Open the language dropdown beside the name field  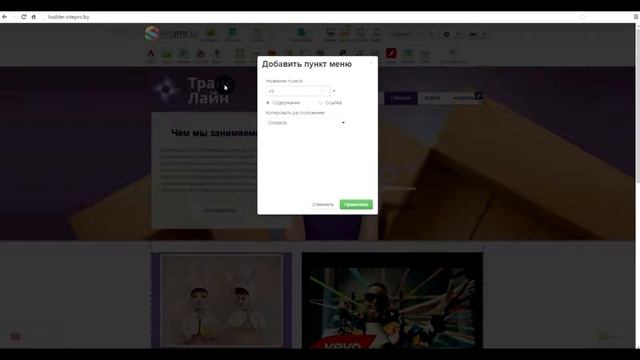334,91
